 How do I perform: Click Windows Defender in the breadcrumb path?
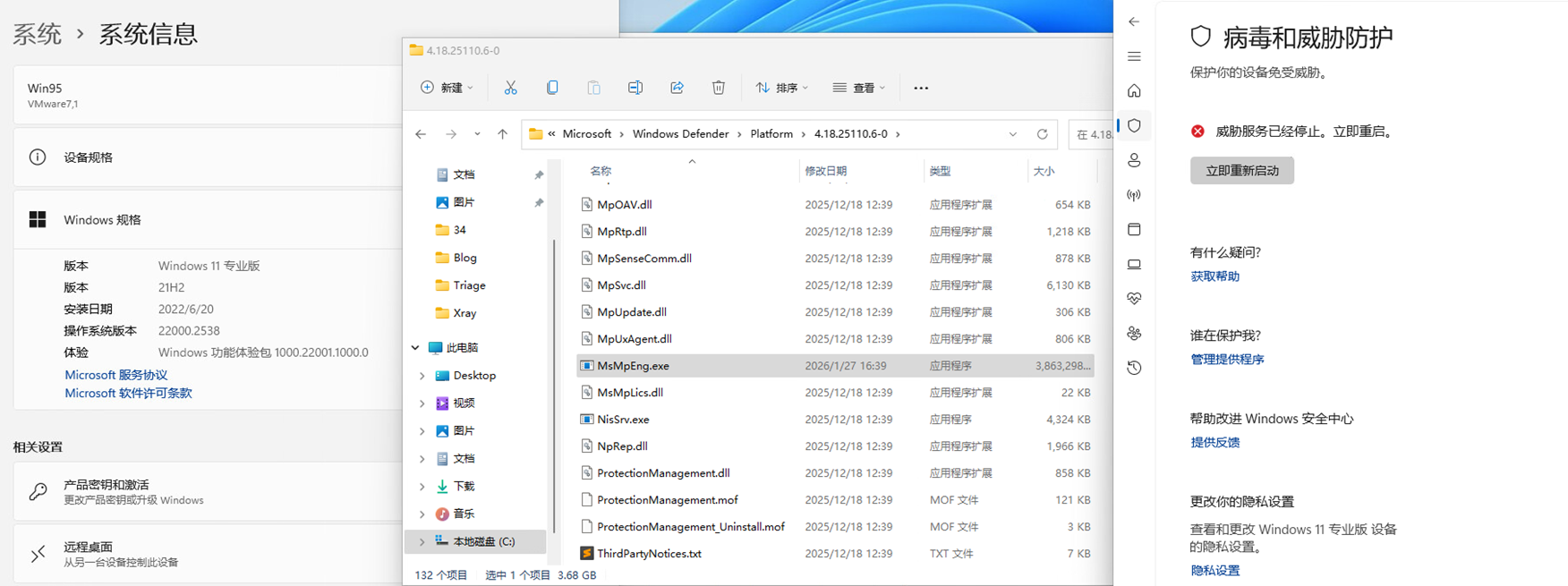(x=680, y=134)
